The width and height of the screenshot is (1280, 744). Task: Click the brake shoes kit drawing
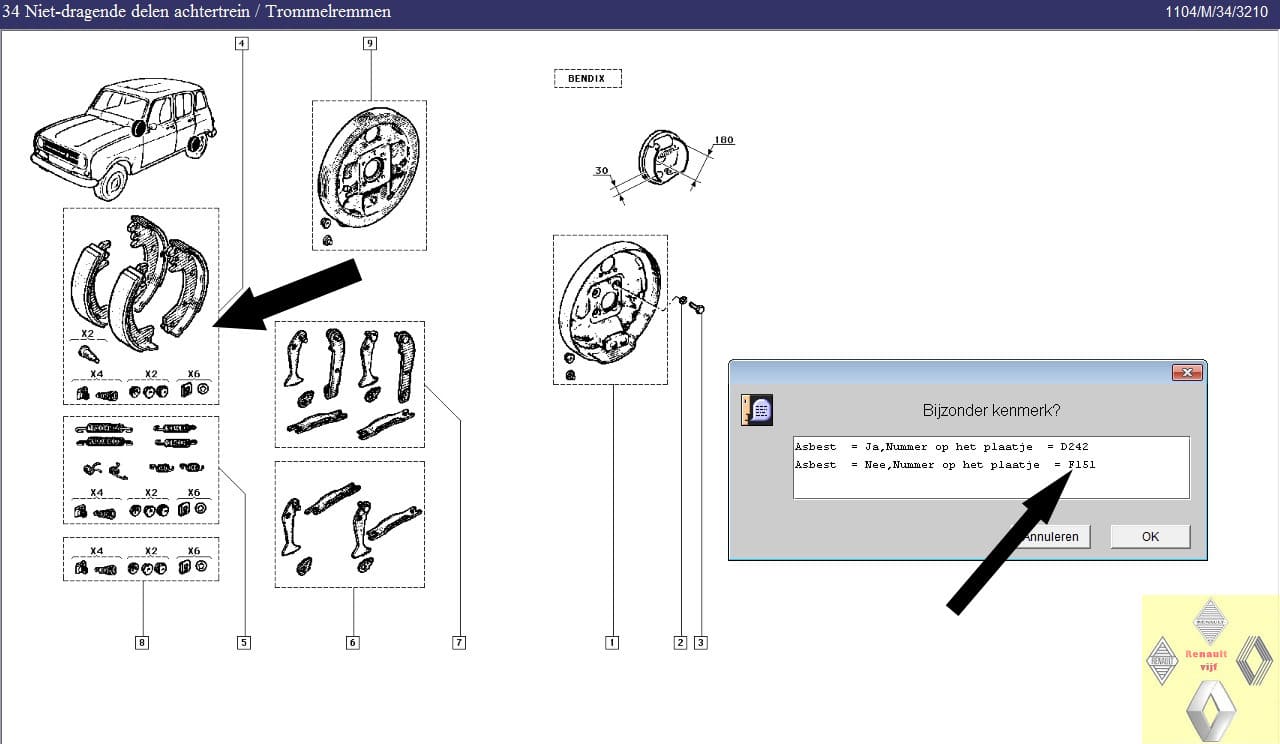[x=140, y=280]
